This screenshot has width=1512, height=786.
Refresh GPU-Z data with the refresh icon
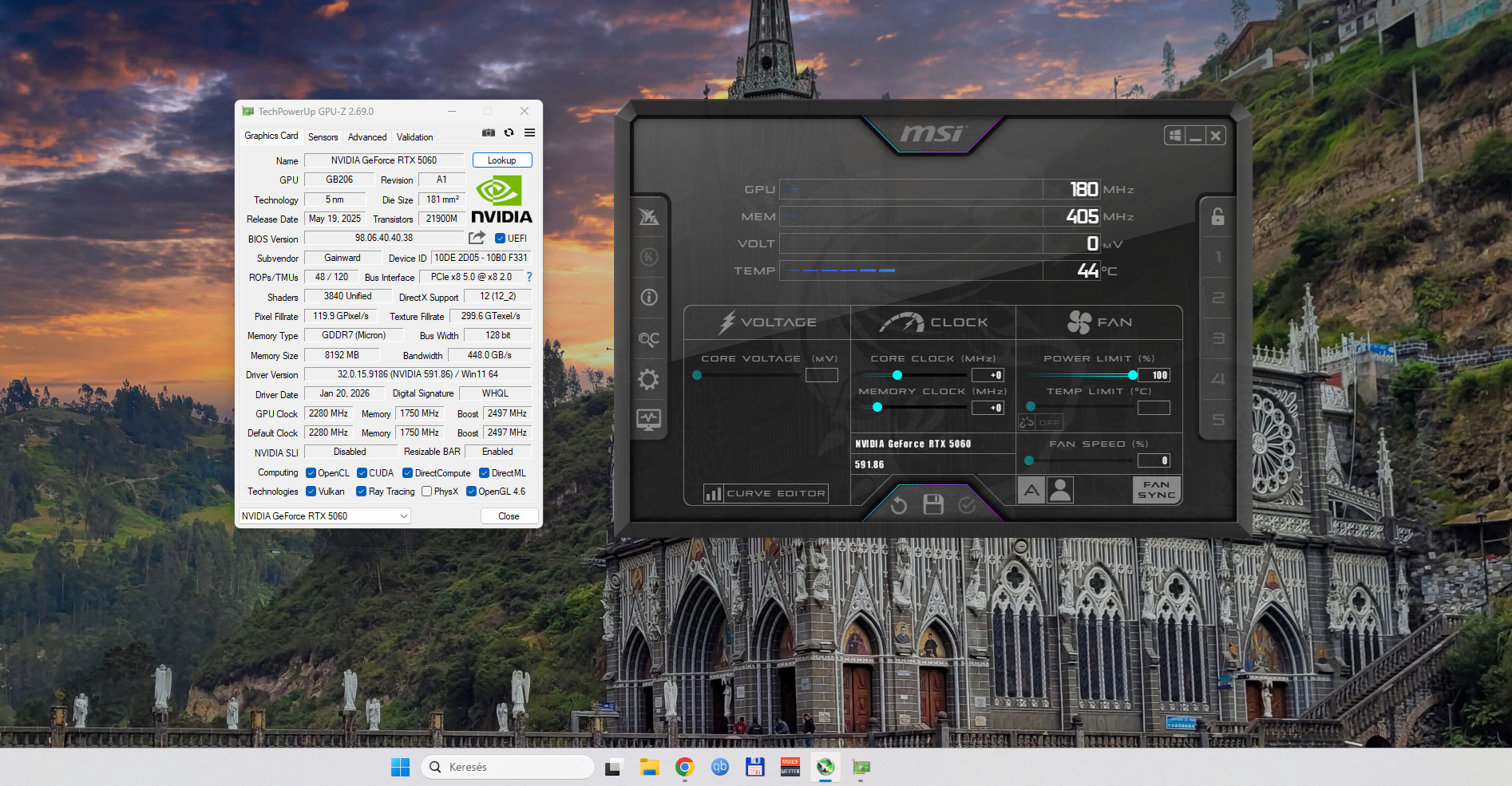pos(509,132)
